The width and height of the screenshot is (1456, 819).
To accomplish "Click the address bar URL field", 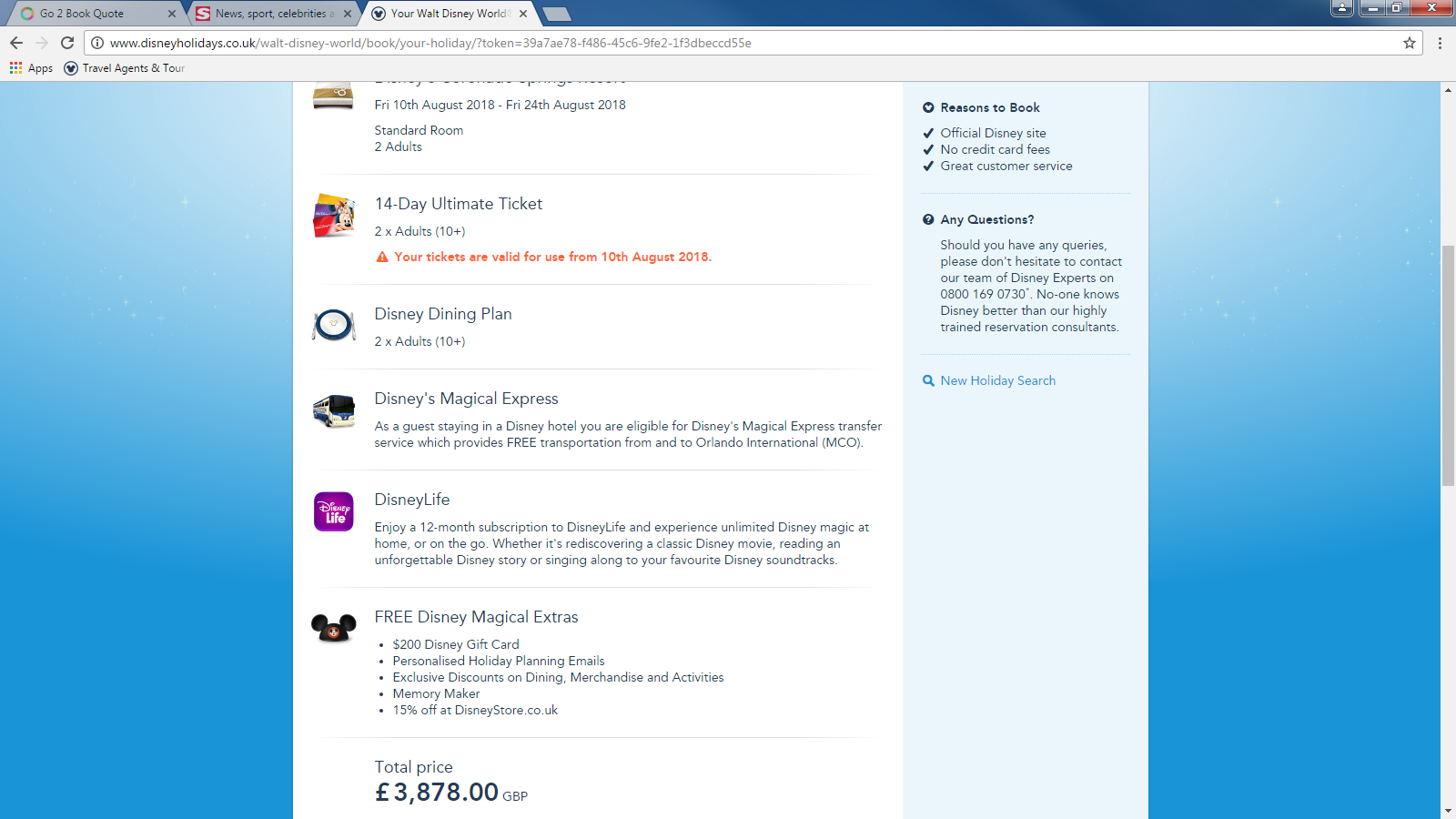I will (x=753, y=43).
